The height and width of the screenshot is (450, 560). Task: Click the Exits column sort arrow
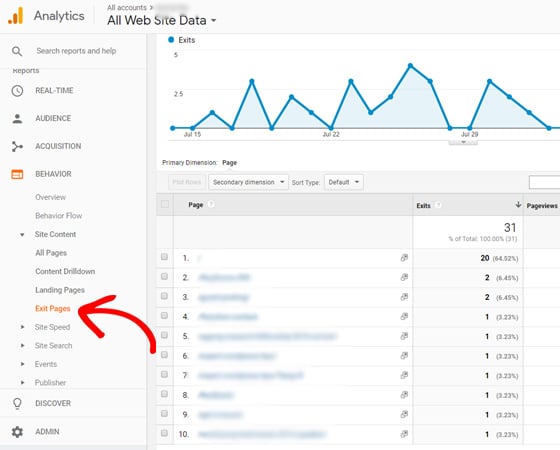pos(518,205)
